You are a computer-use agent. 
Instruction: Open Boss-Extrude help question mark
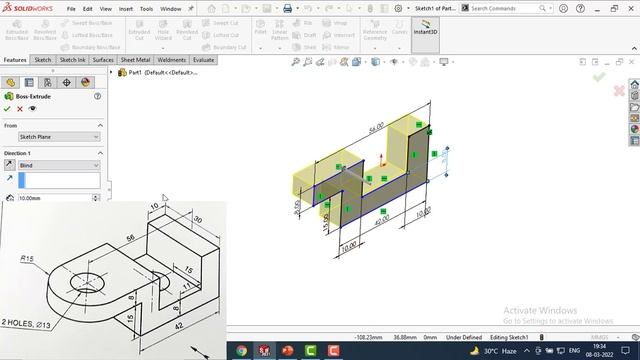[x=98, y=96]
